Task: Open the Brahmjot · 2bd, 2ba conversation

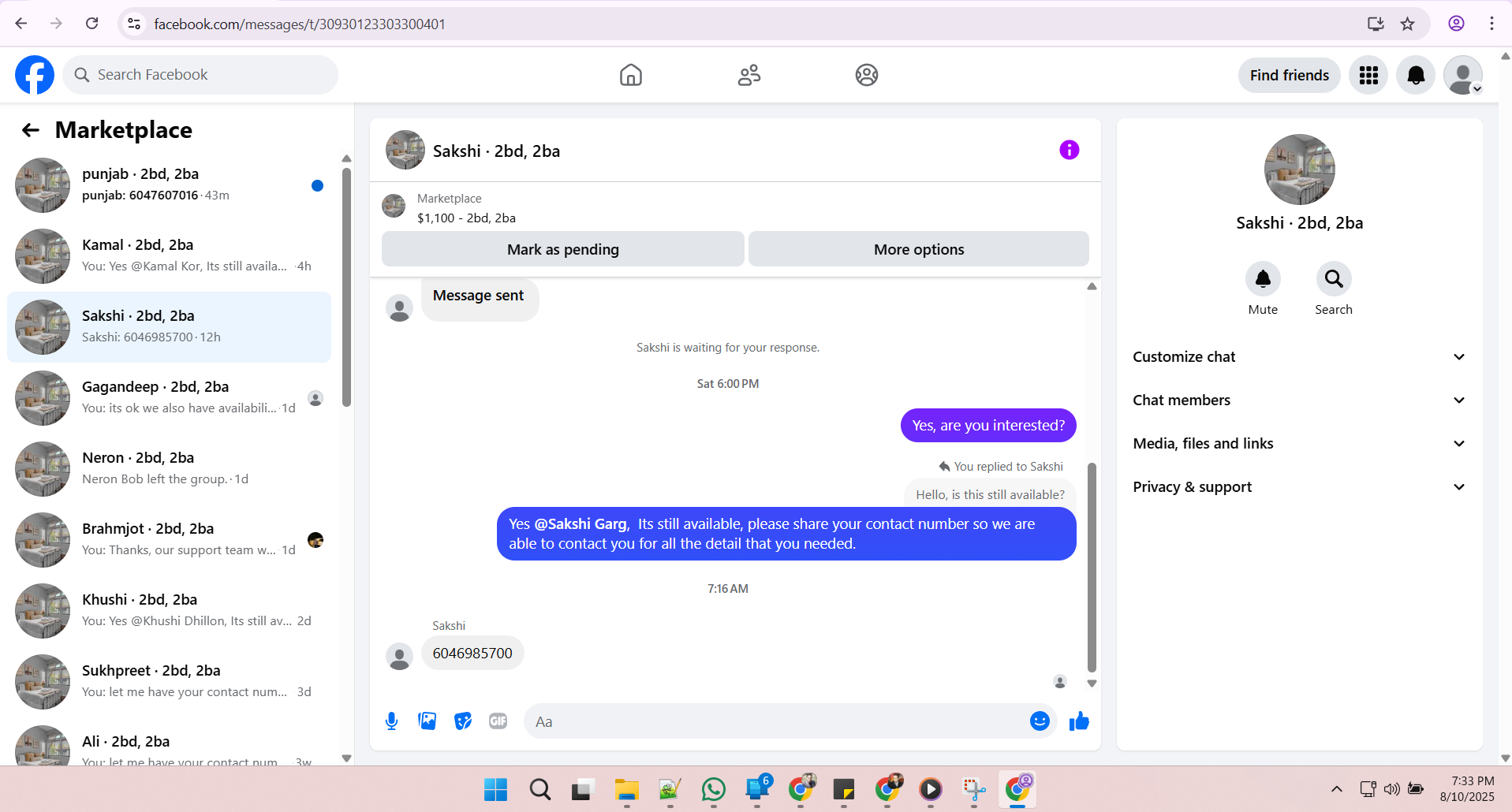Action: point(170,540)
